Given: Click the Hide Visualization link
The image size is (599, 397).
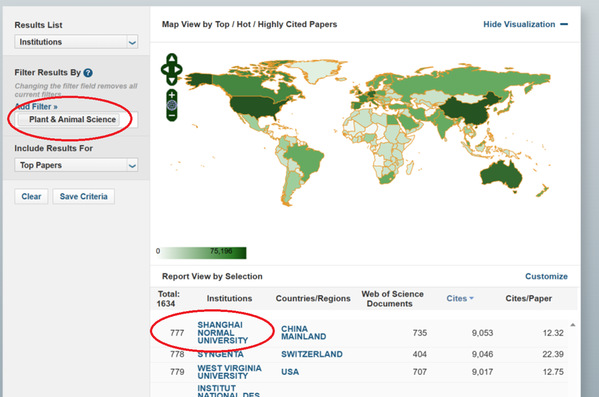Looking at the screenshot, I should coord(519,24).
